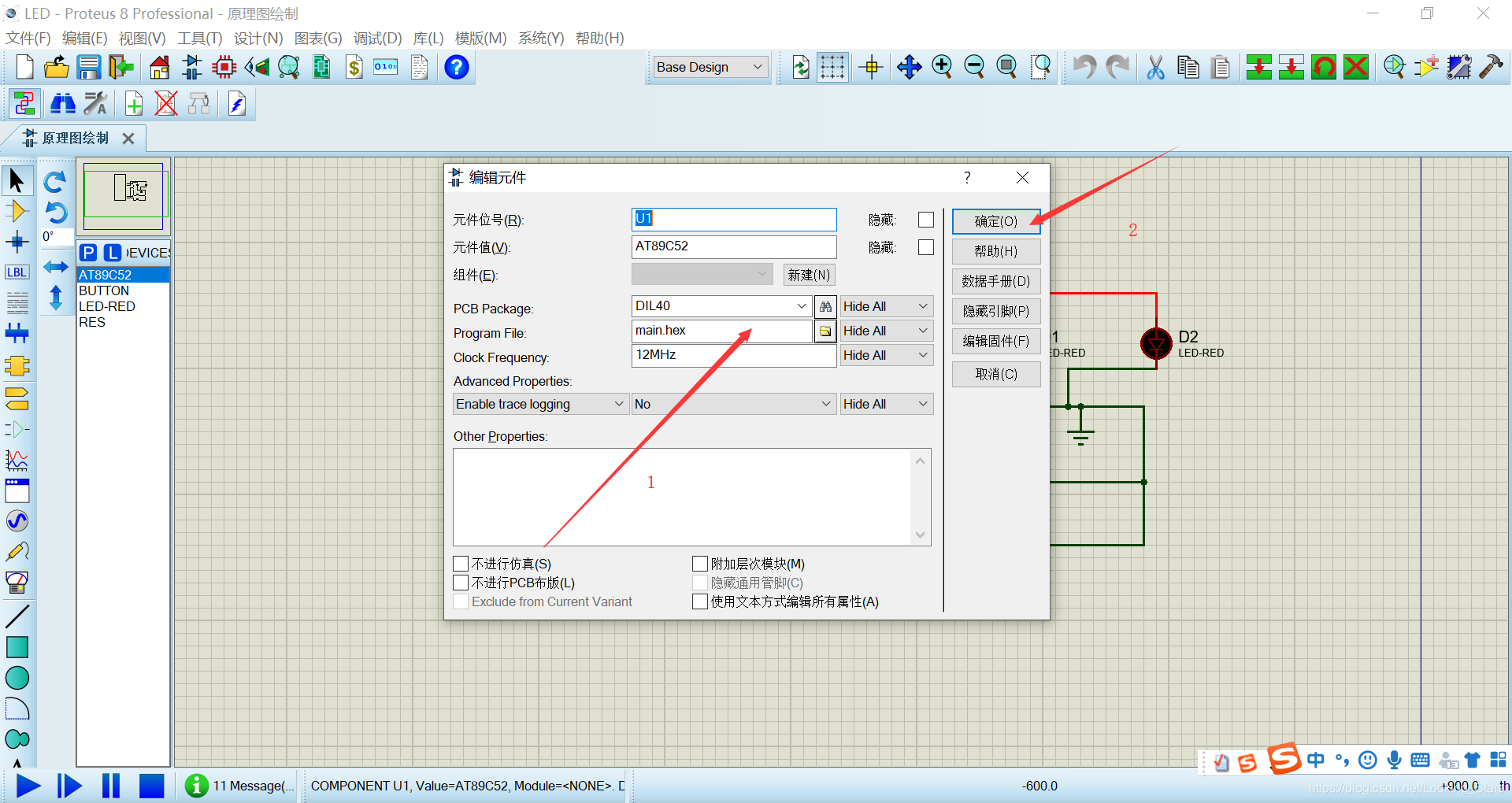Viewport: 1512px width, 803px height.
Task: Start simulation with Play button
Action: [28, 786]
